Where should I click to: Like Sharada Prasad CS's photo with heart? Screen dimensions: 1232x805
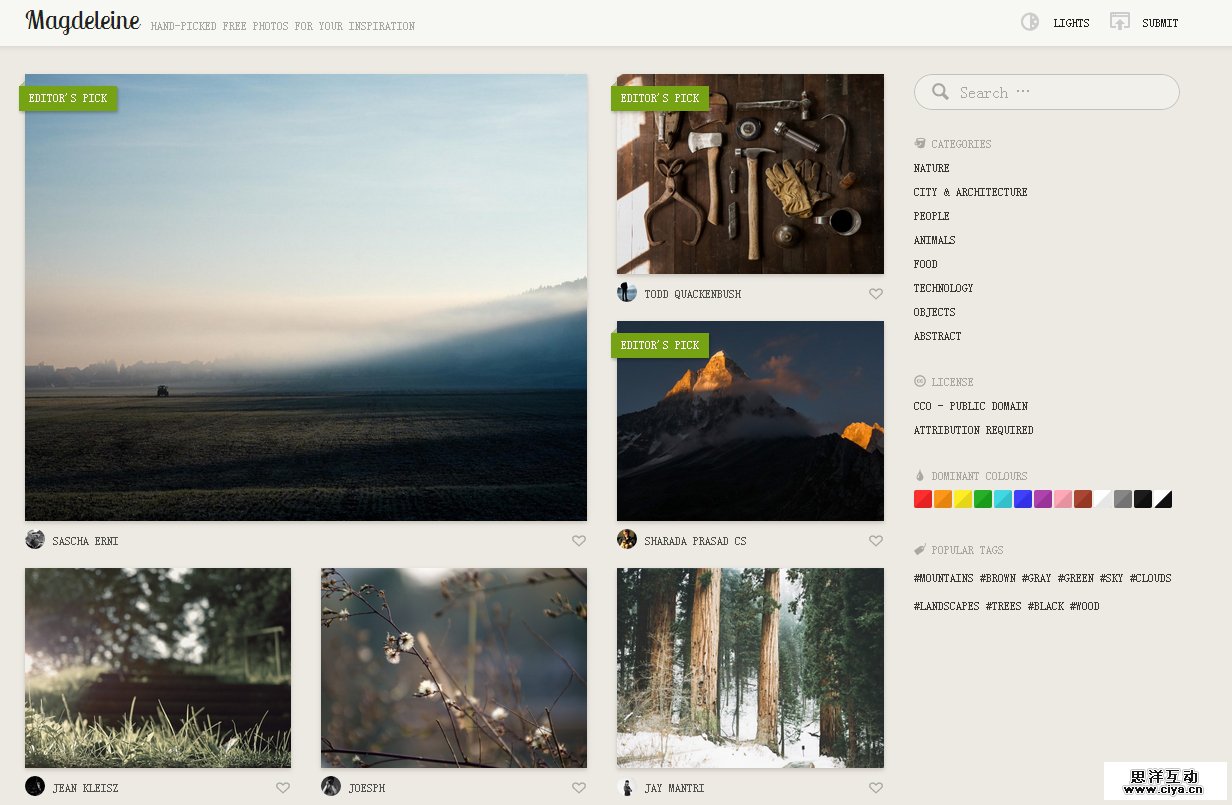click(876, 541)
